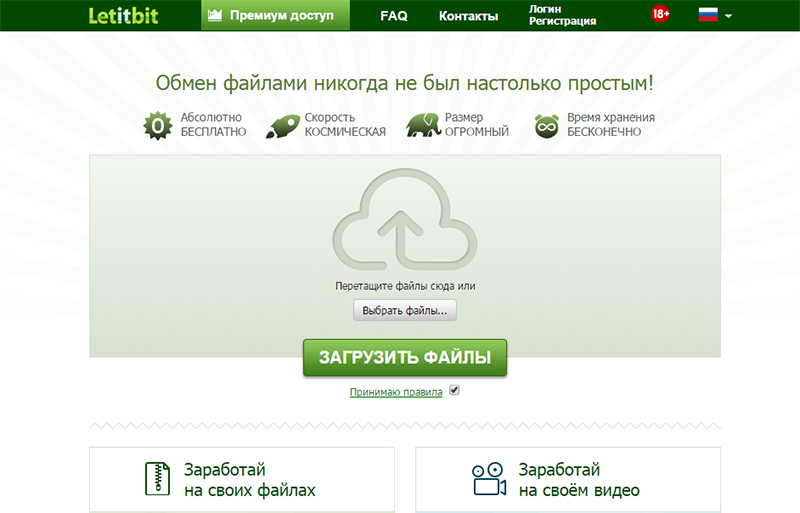Click the Размер ОГРОМНЫЙ text
This screenshot has width=800, height=513.
[x=477, y=125]
